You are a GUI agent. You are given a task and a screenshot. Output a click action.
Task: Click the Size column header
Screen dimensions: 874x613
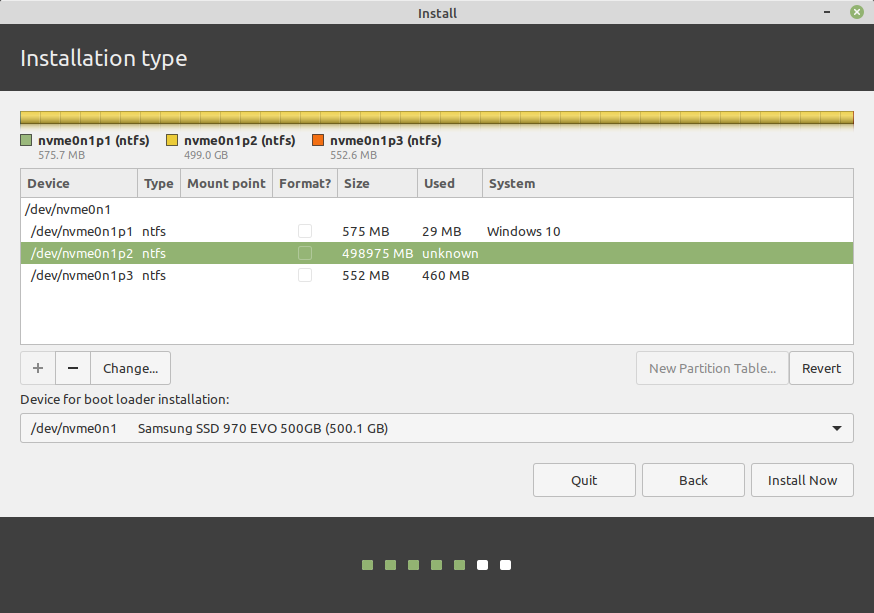point(377,183)
